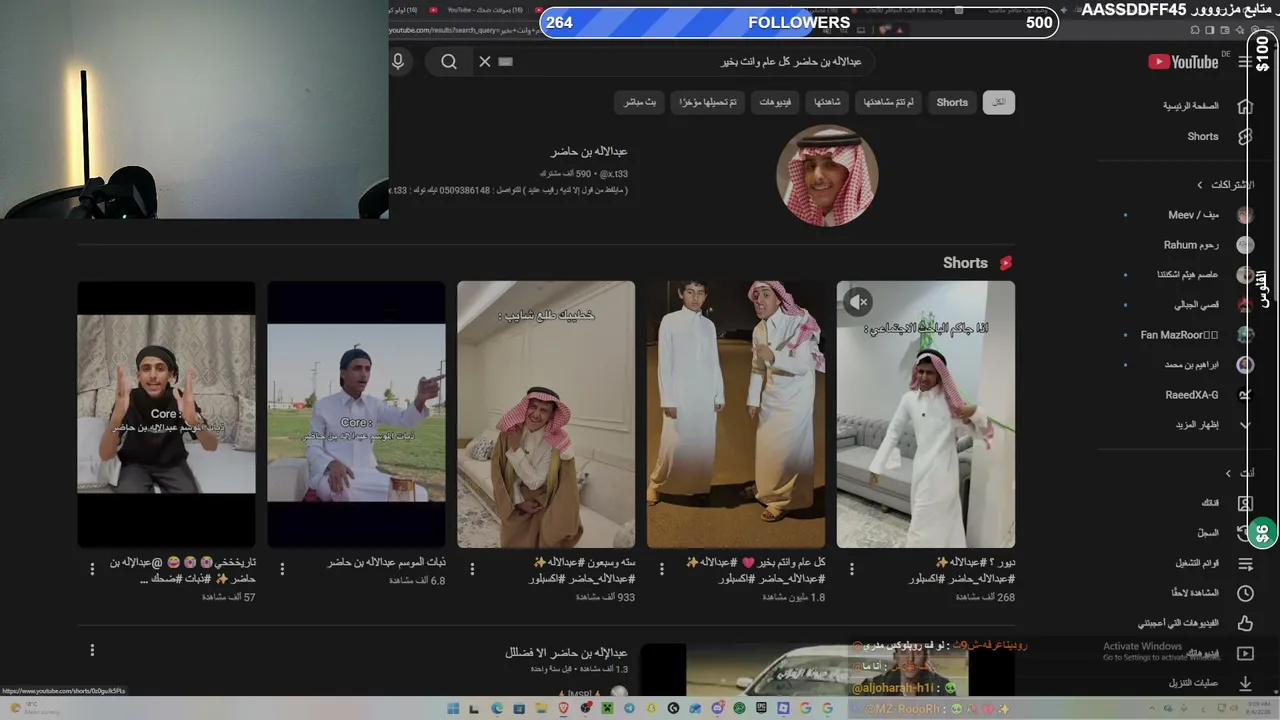This screenshot has height=720, width=1280.
Task: Expand the الاشتراكات subscriptions chevron
Action: pos(1200,185)
